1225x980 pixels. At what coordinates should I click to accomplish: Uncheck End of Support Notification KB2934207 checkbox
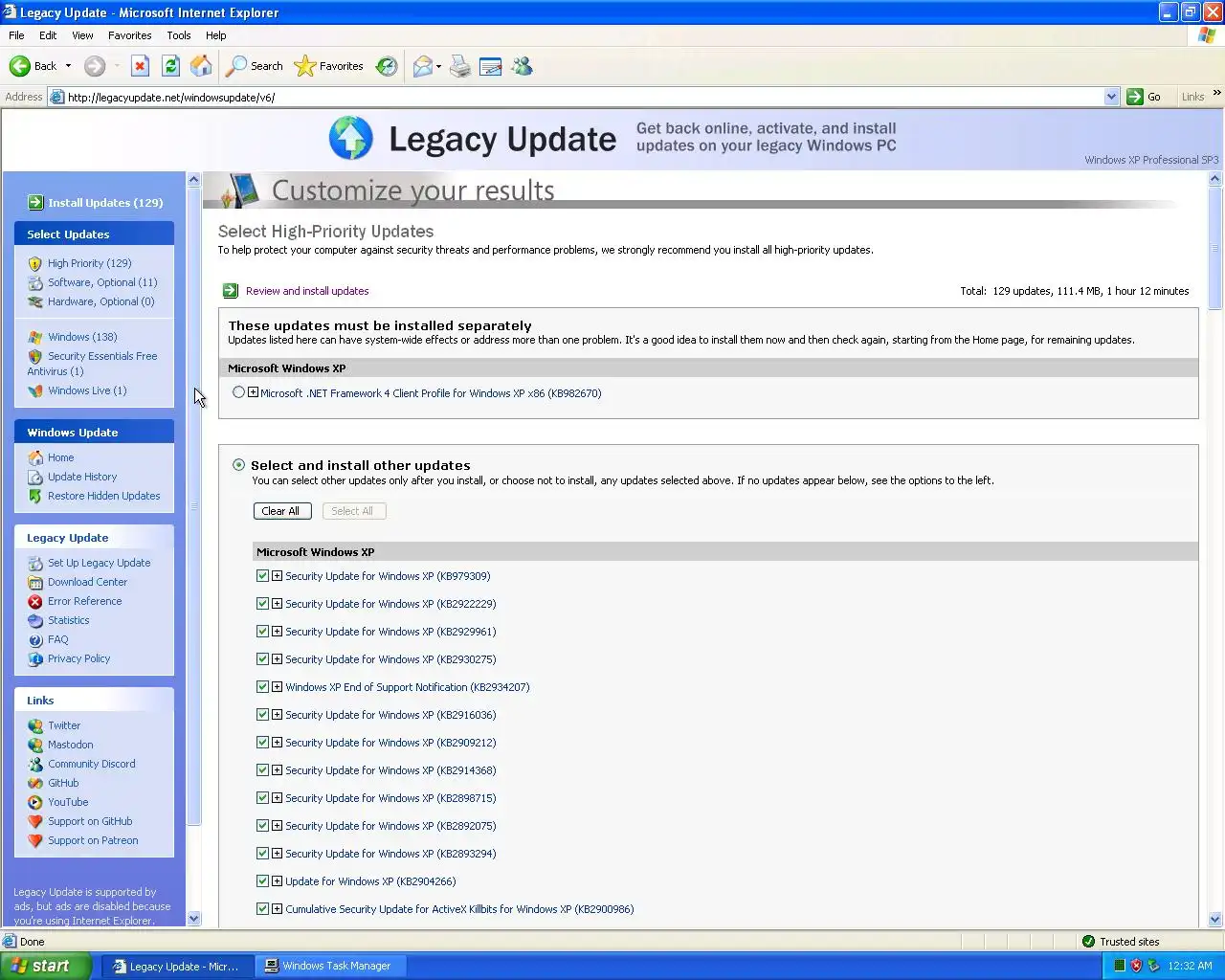(x=262, y=687)
